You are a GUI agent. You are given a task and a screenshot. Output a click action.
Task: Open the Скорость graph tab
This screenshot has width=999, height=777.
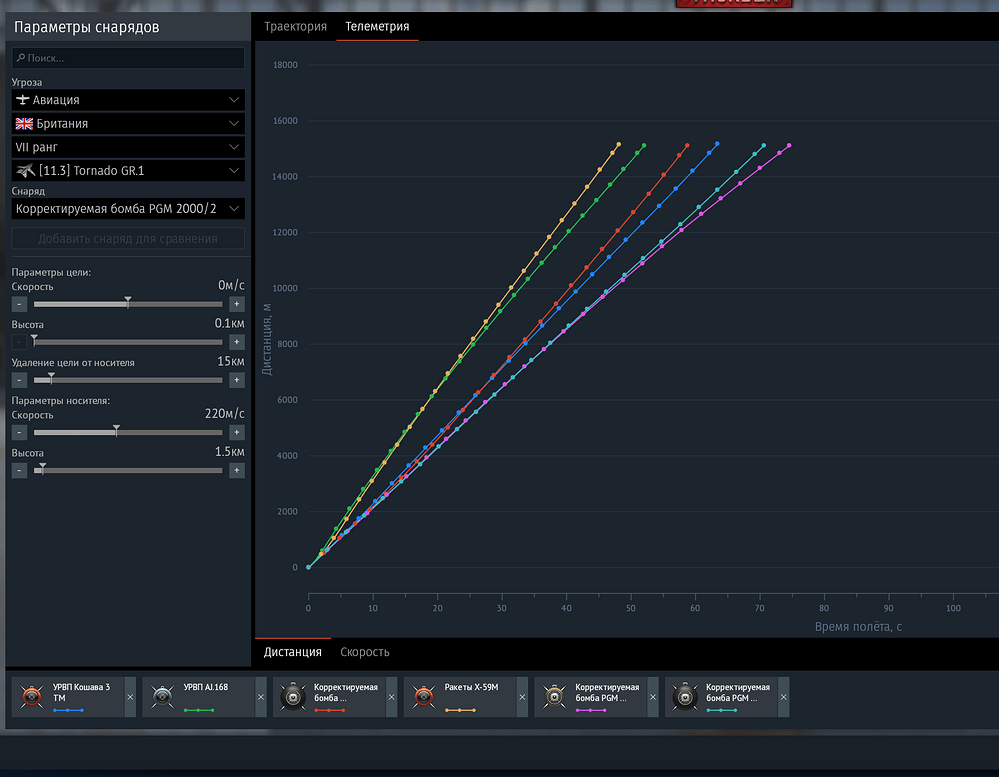click(364, 652)
